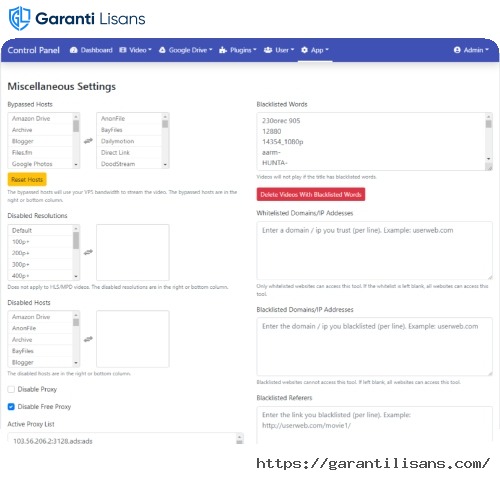
Task: Select Dailymotion in bypassed right list
Action: (x=129, y=141)
